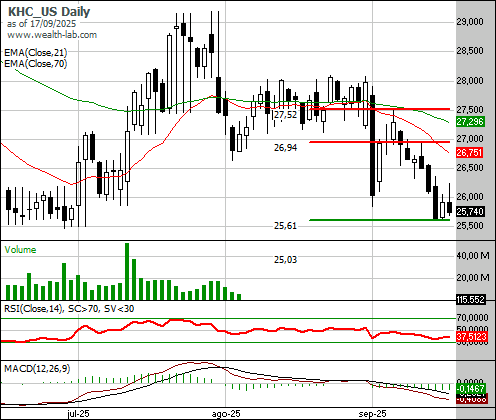Click the 29,000 price axis label
Image resolution: width=496 pixels, height=420 pixels.
tap(470, 22)
